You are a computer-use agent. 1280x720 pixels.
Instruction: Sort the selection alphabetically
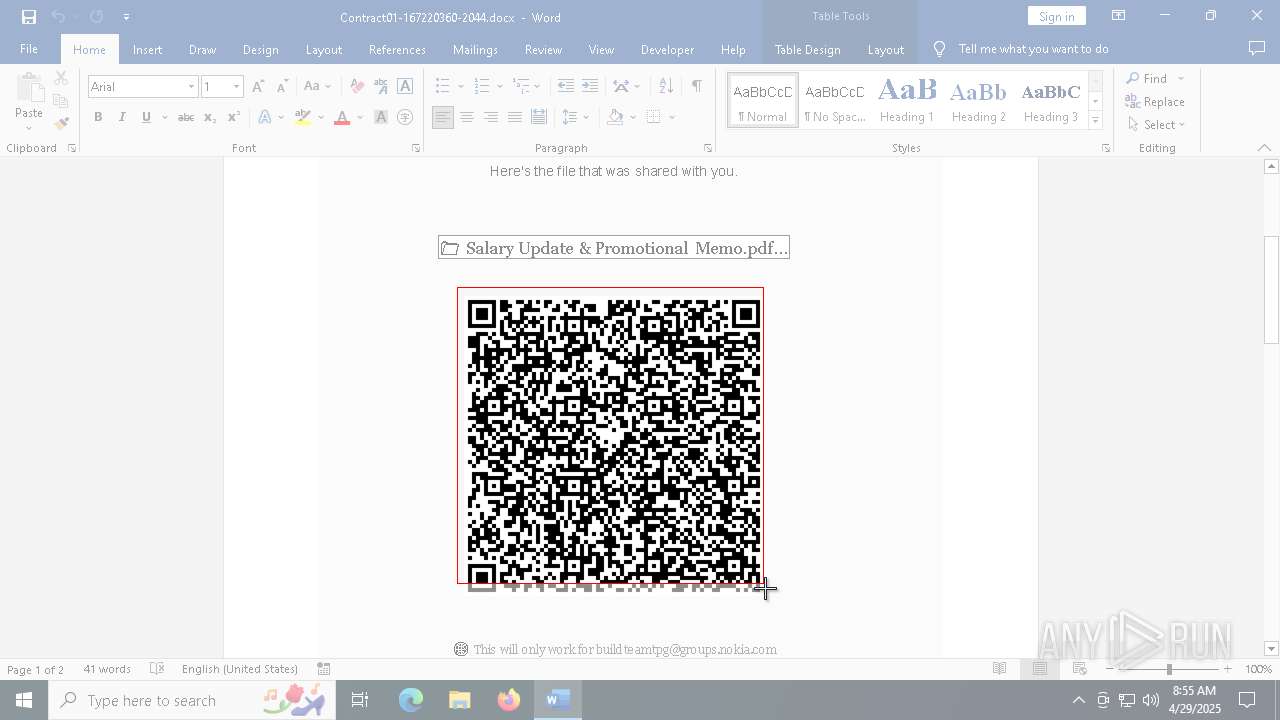[x=666, y=87]
